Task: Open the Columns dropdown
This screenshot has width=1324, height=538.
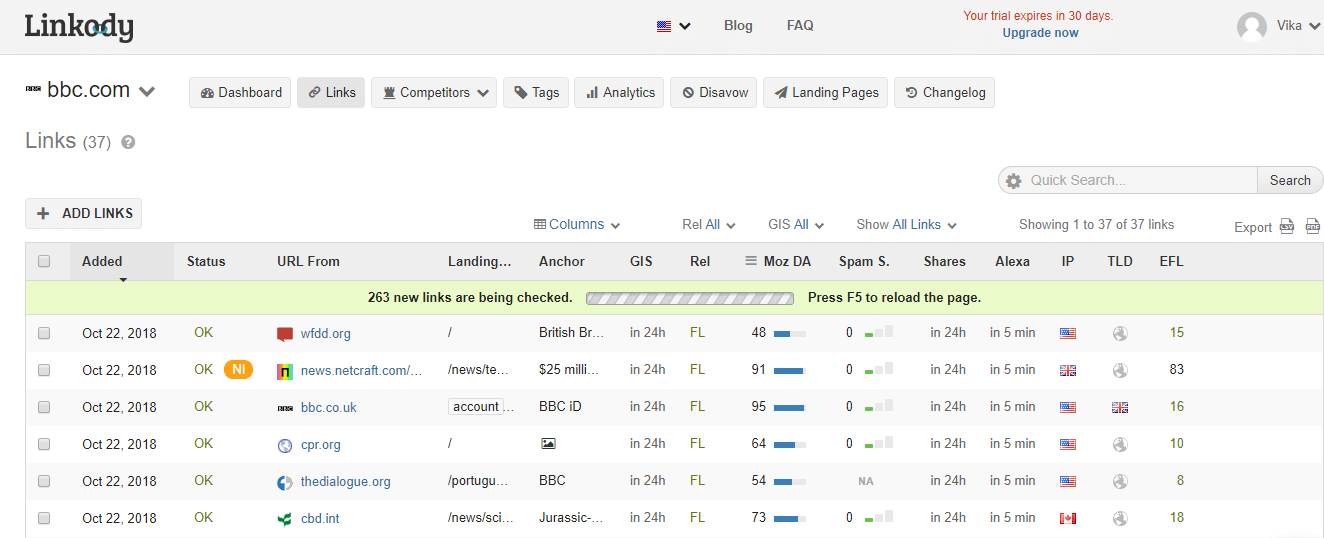Action: pos(577,224)
